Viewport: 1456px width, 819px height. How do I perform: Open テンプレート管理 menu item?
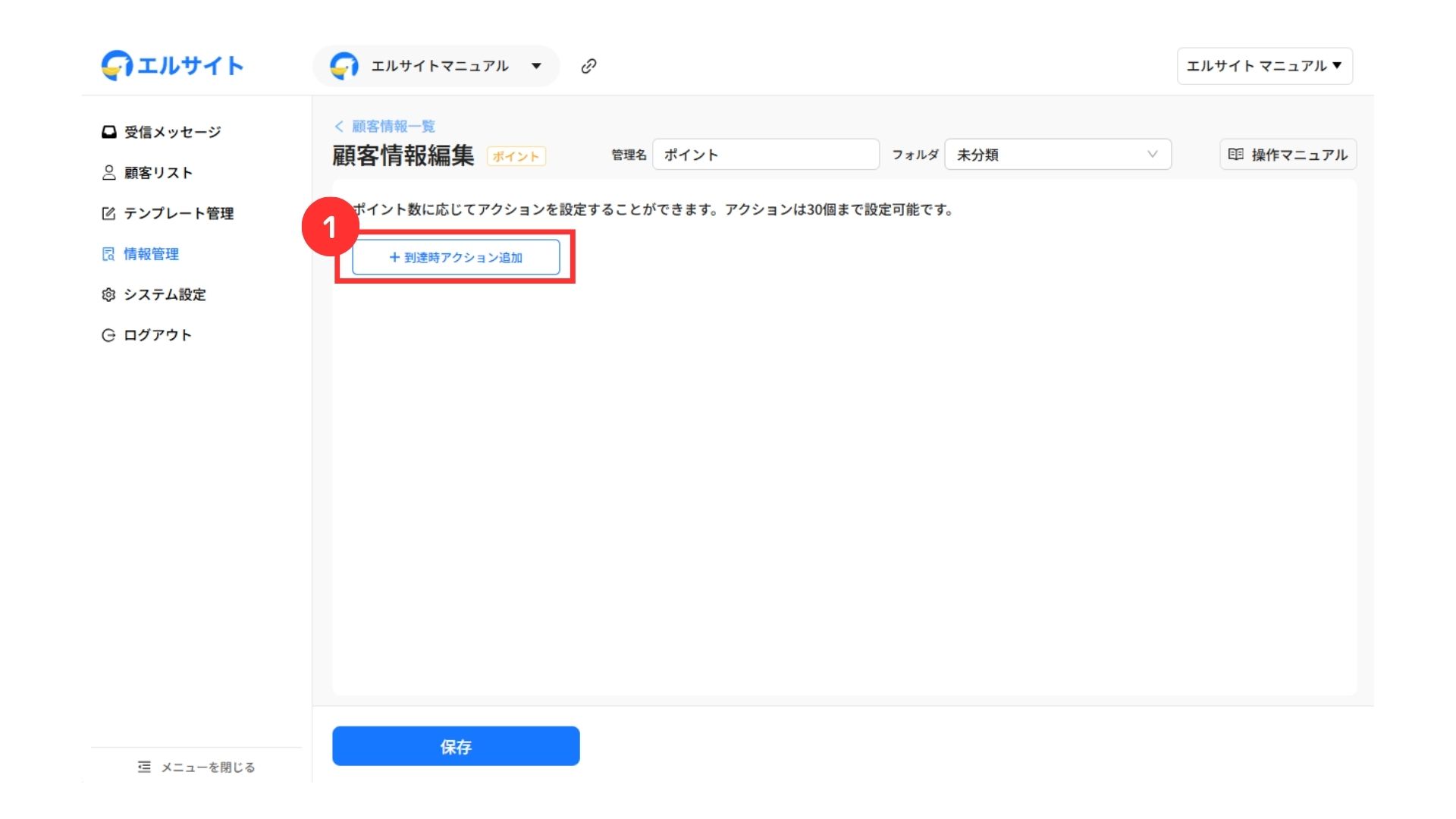pos(178,213)
